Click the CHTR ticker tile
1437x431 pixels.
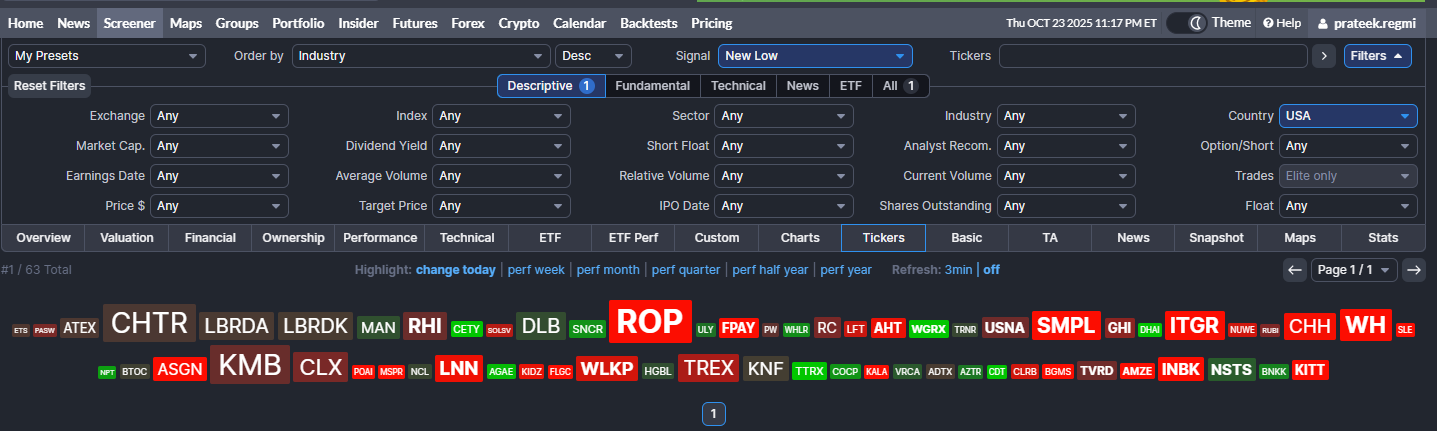tap(150, 324)
